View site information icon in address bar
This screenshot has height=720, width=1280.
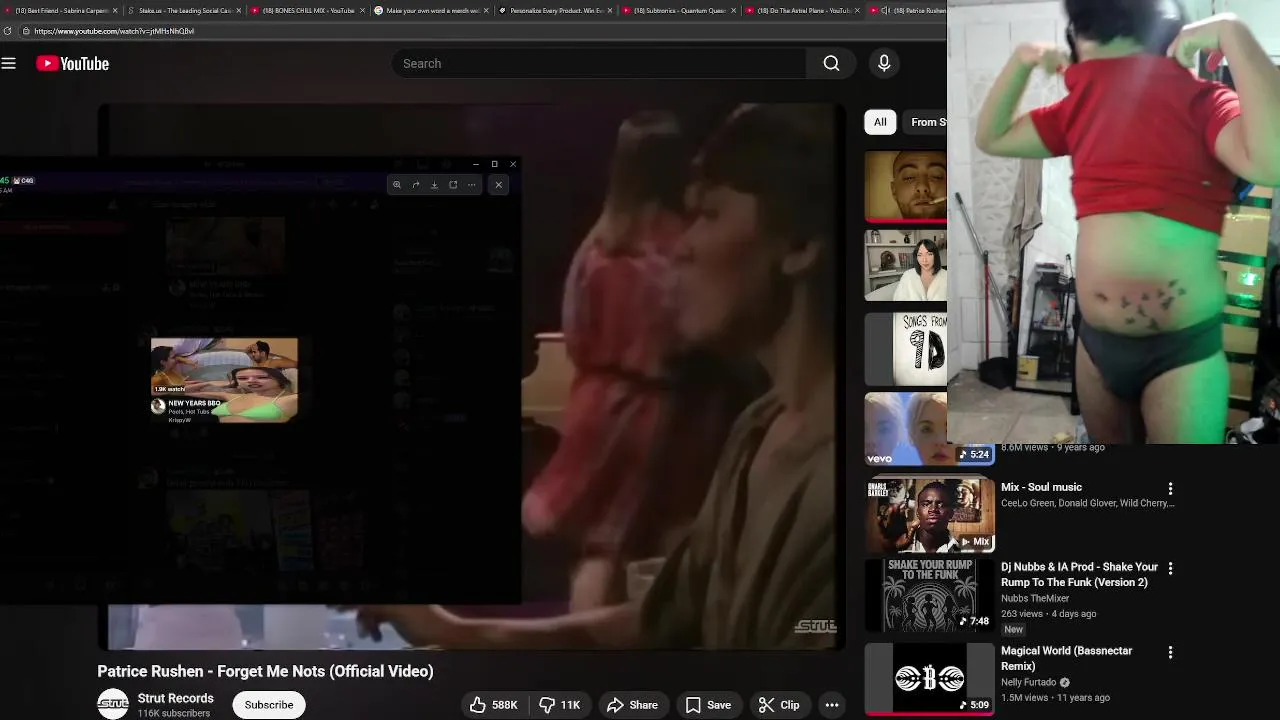pos(26,31)
